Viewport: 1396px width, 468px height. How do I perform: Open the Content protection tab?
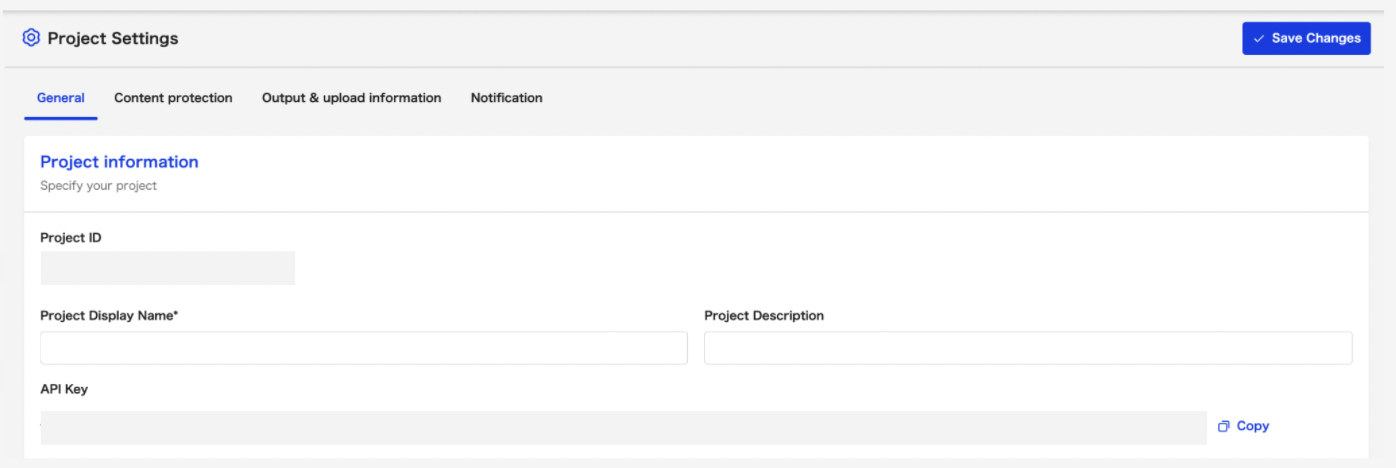173,98
